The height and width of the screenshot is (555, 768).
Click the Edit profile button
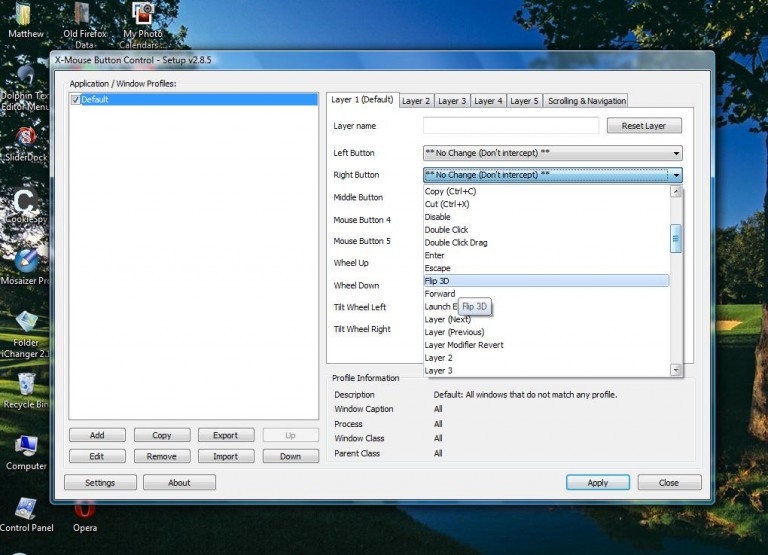97,456
